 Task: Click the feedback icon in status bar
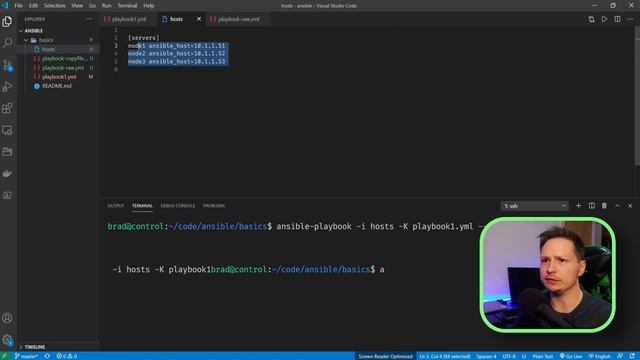coord(620,356)
